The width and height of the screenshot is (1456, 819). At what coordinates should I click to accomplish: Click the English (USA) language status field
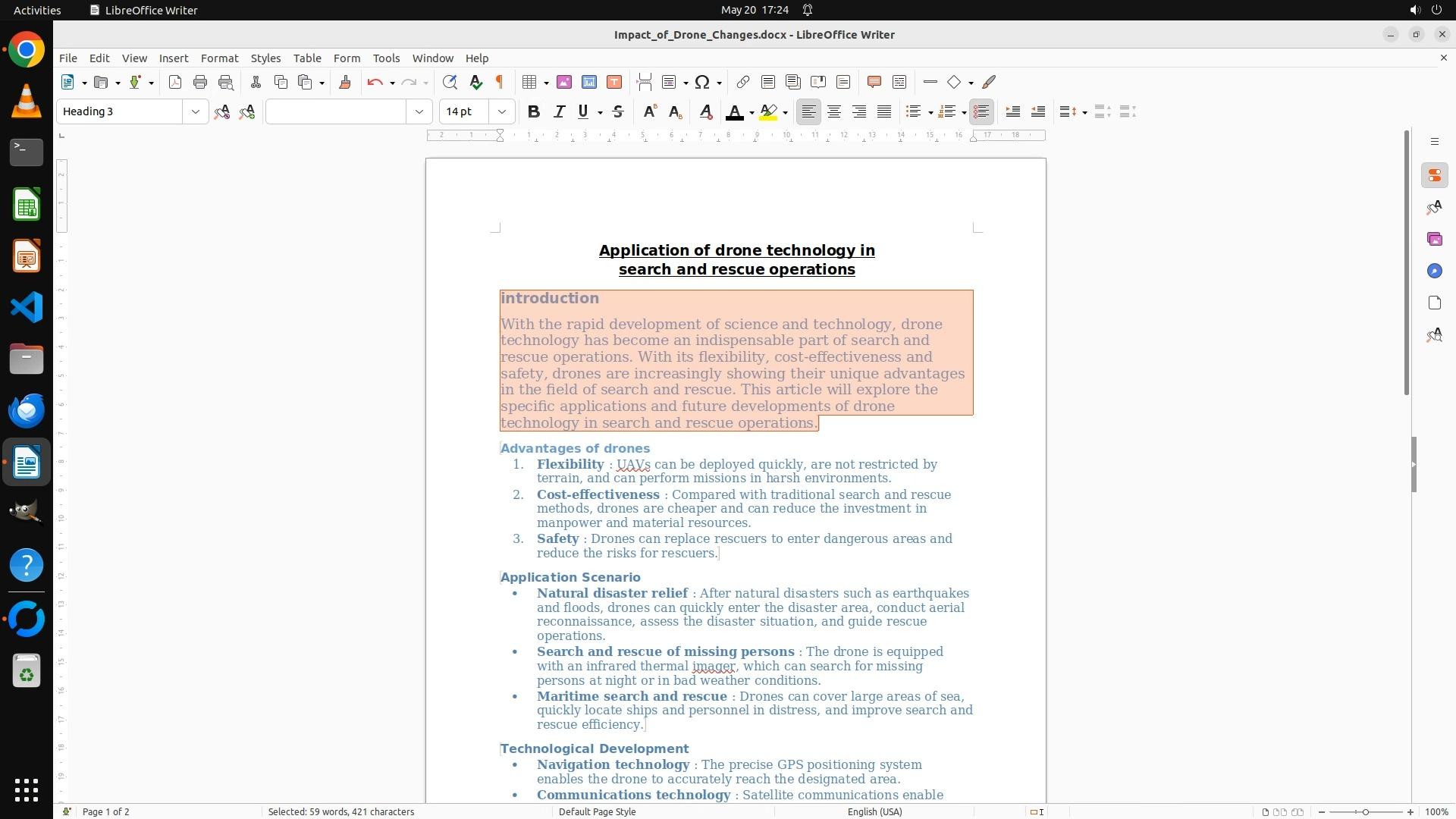[x=874, y=811]
